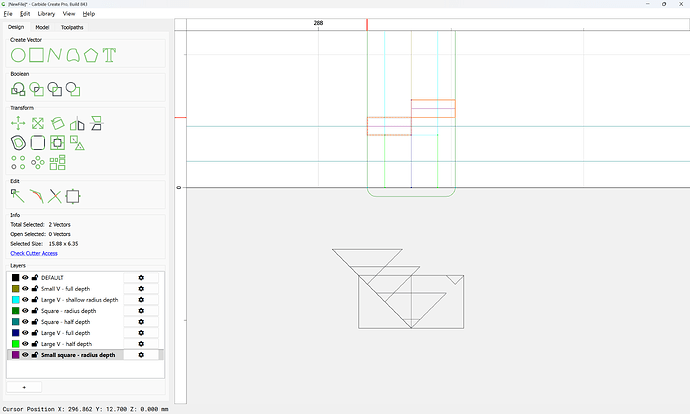Click the Move transform tool
This screenshot has height=414, width=690.
(18, 124)
